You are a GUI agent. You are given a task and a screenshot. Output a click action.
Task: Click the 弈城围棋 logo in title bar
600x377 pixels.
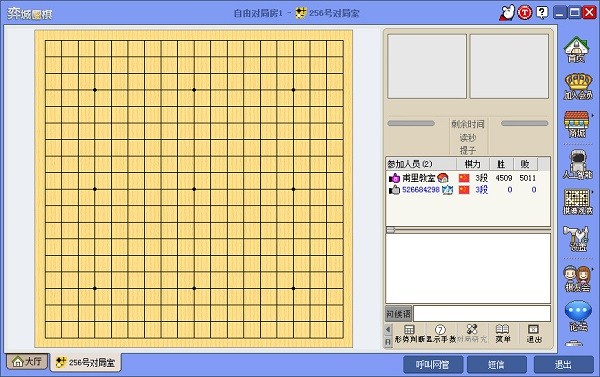tap(30, 13)
